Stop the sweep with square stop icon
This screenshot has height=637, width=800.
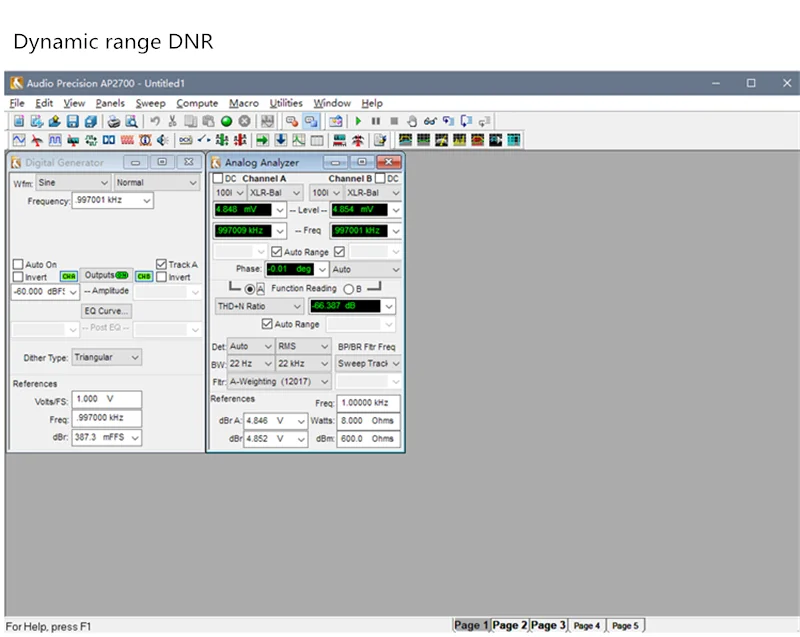pos(394,121)
